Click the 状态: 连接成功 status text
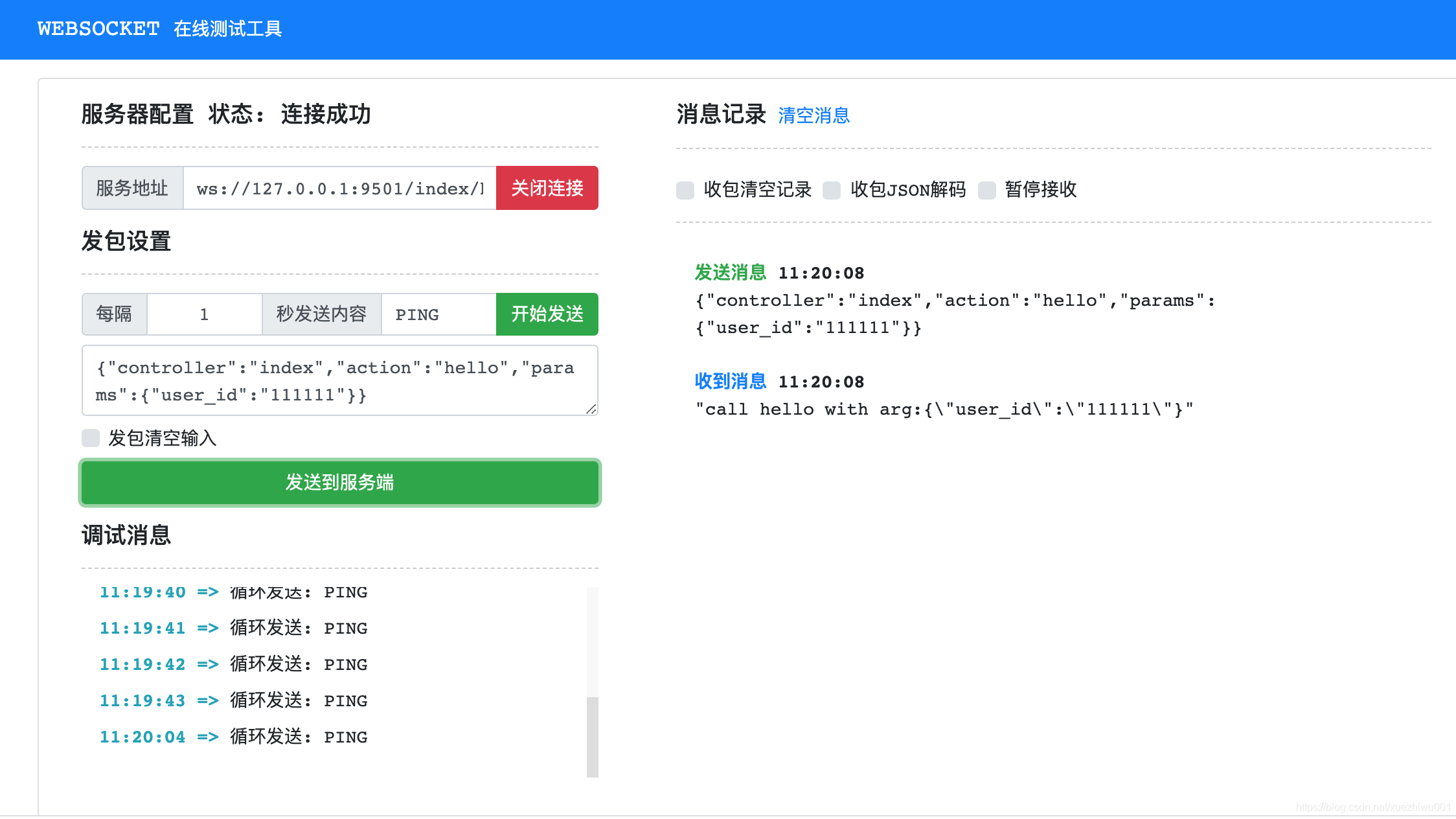 (290, 114)
